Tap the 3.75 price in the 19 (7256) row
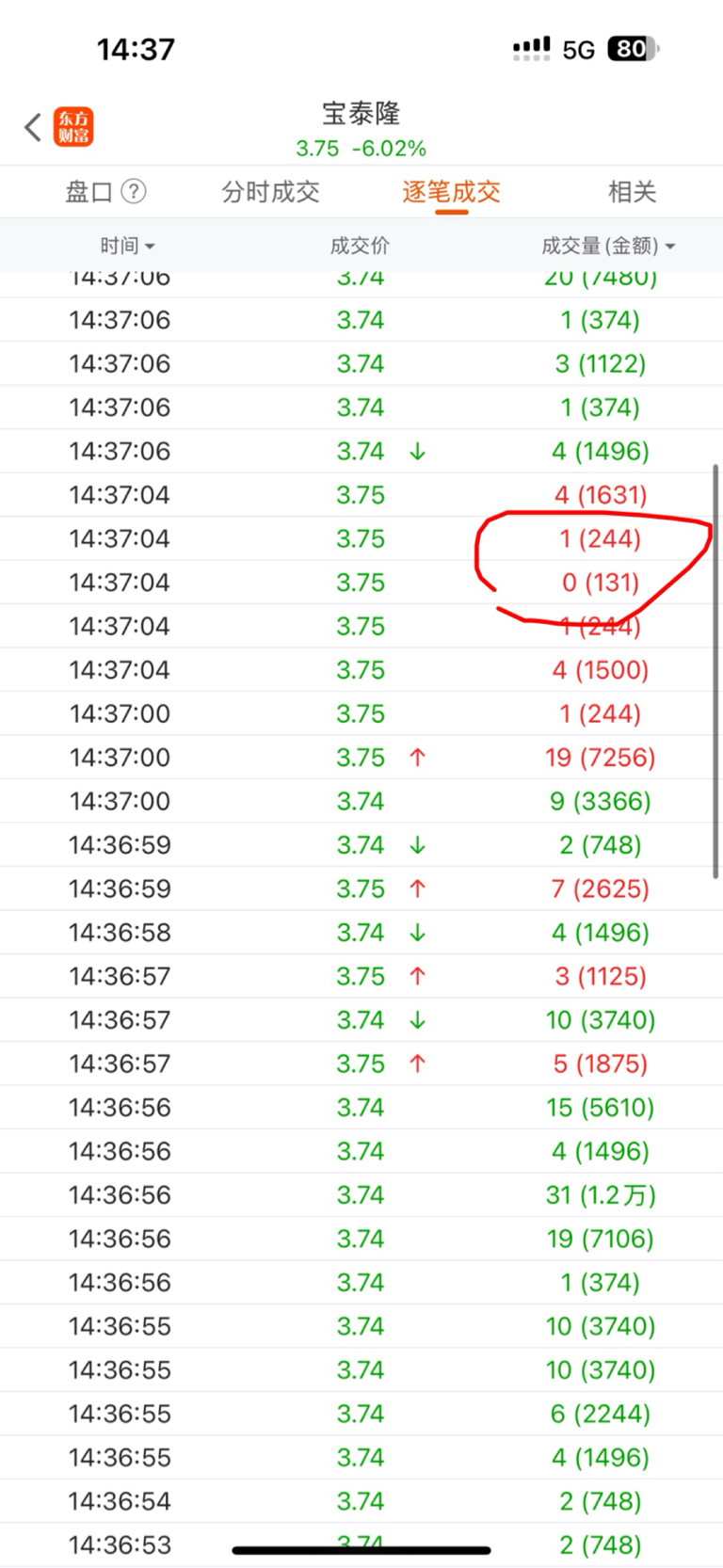Viewport: 723px width, 1568px height. pos(361,758)
